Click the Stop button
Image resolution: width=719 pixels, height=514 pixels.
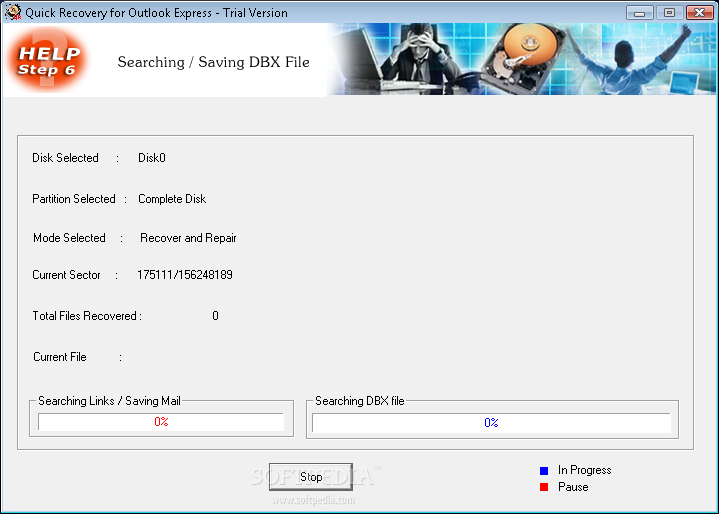pos(310,477)
